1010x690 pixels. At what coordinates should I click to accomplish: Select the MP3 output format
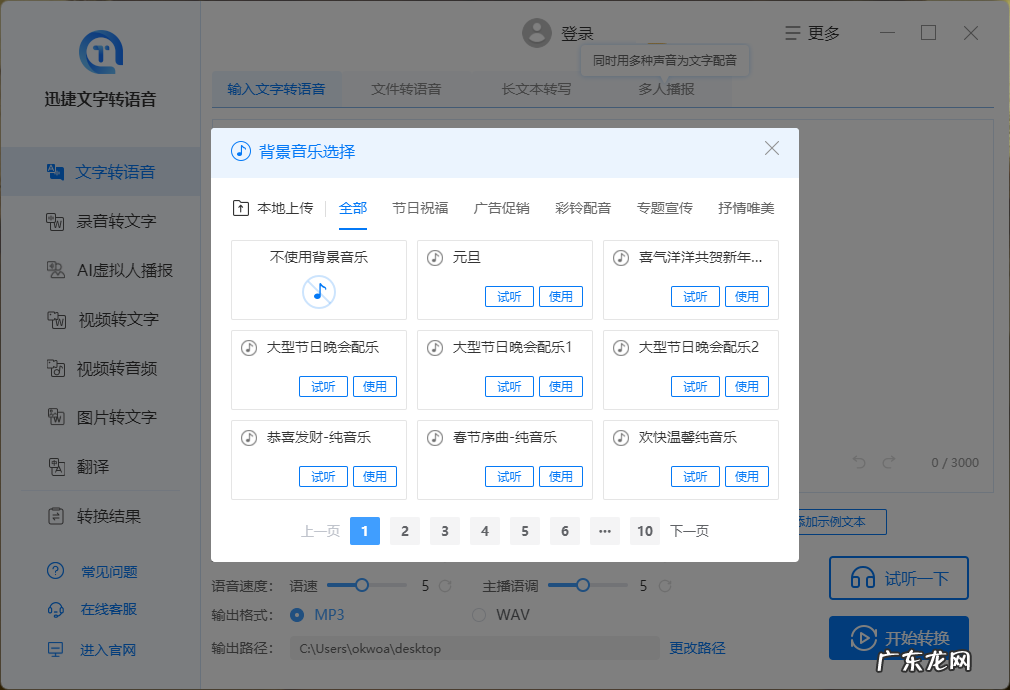(297, 614)
